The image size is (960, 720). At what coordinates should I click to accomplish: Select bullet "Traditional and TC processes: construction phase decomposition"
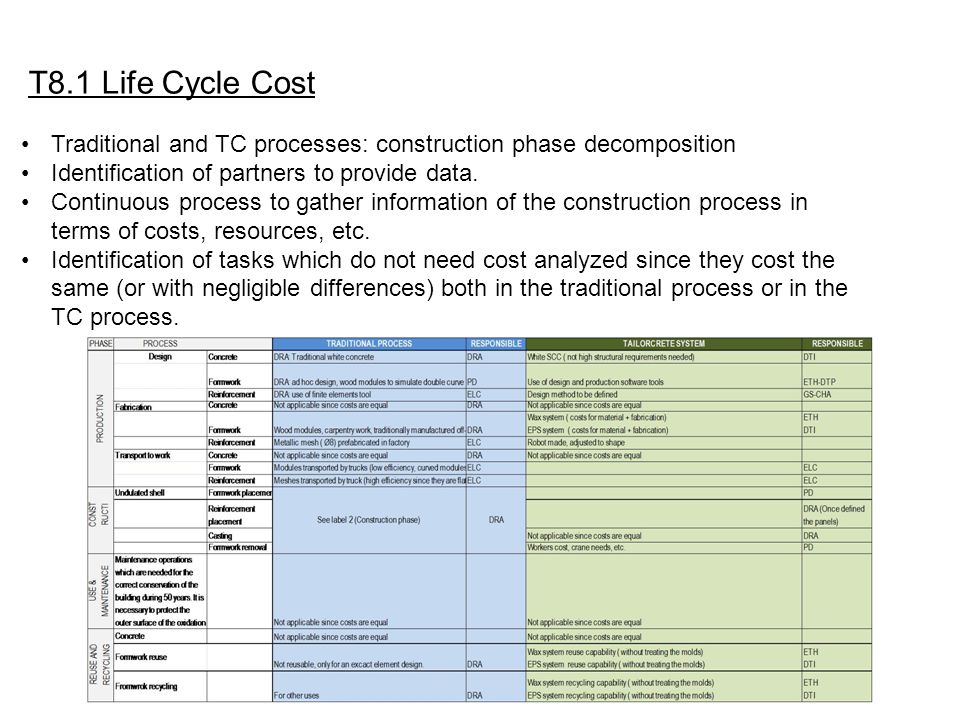tap(393, 144)
